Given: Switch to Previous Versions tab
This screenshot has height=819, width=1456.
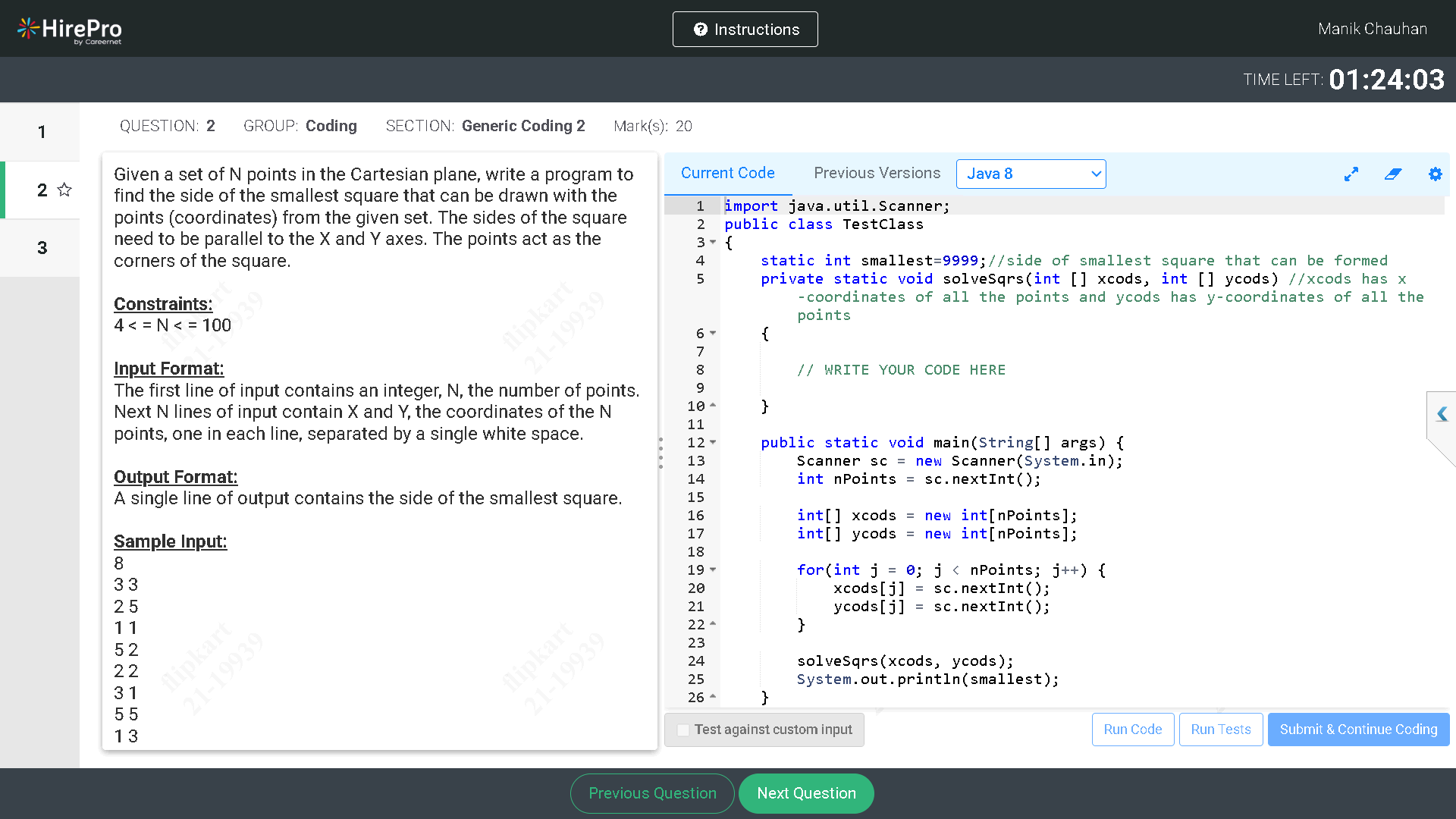Looking at the screenshot, I should click(877, 173).
